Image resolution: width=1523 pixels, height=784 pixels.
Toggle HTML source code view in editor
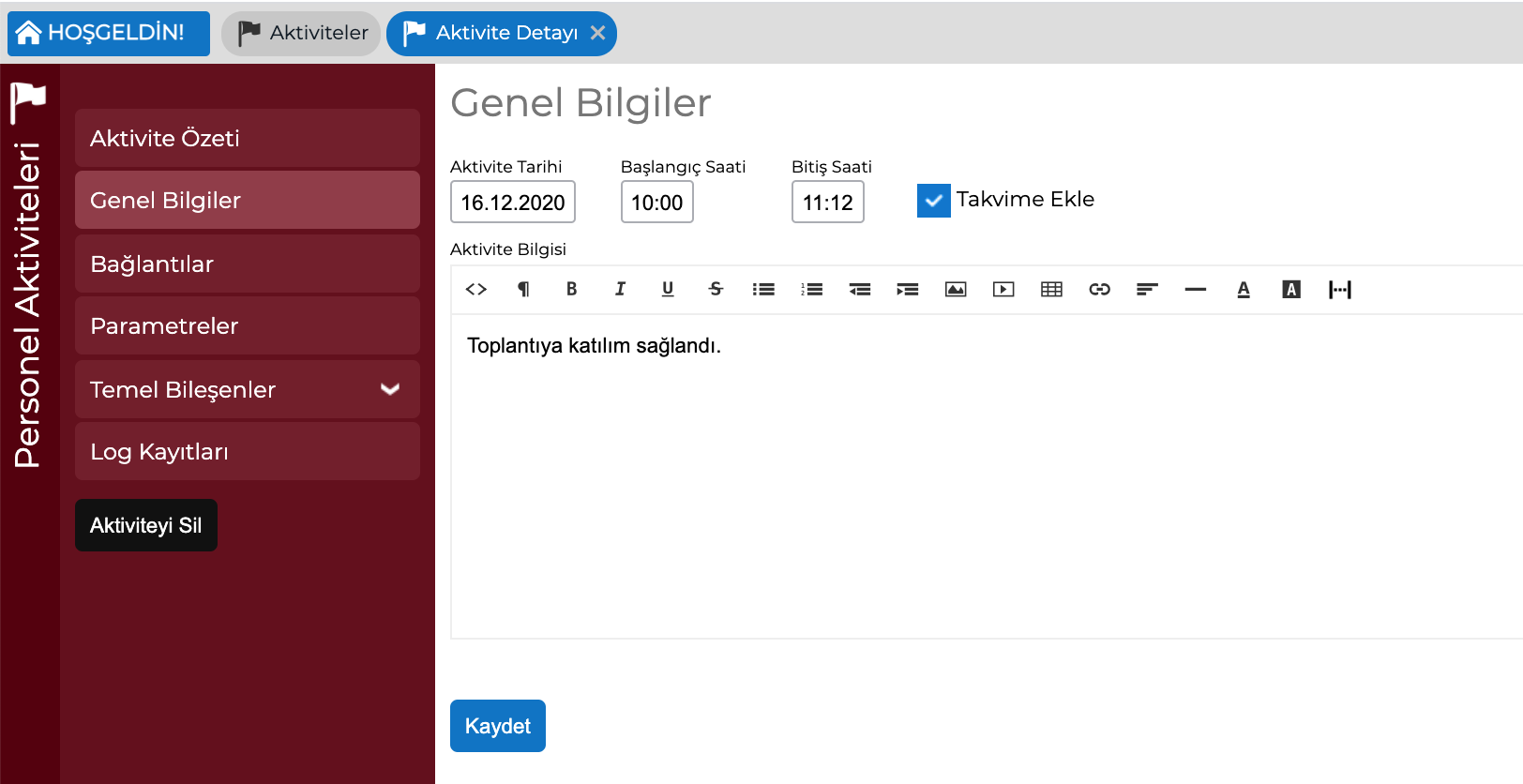pyautogui.click(x=475, y=290)
